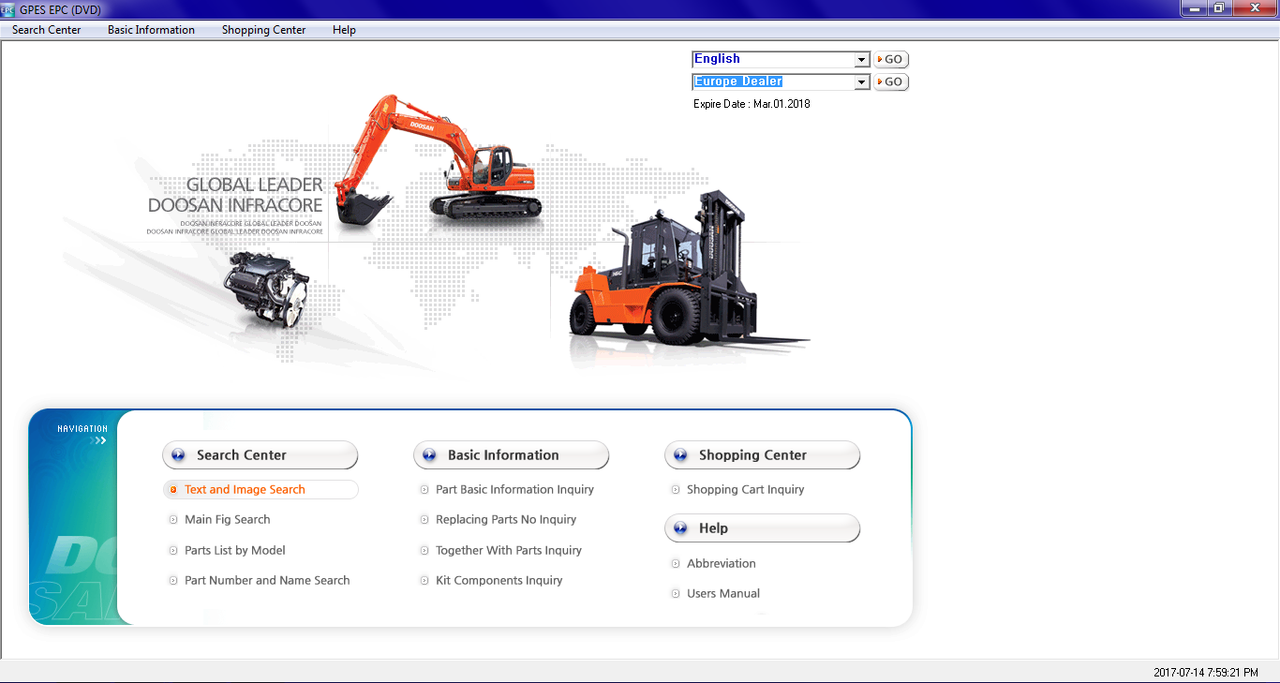This screenshot has height=683, width=1280.
Task: Click the Search Center navigation header button
Action: coord(260,455)
